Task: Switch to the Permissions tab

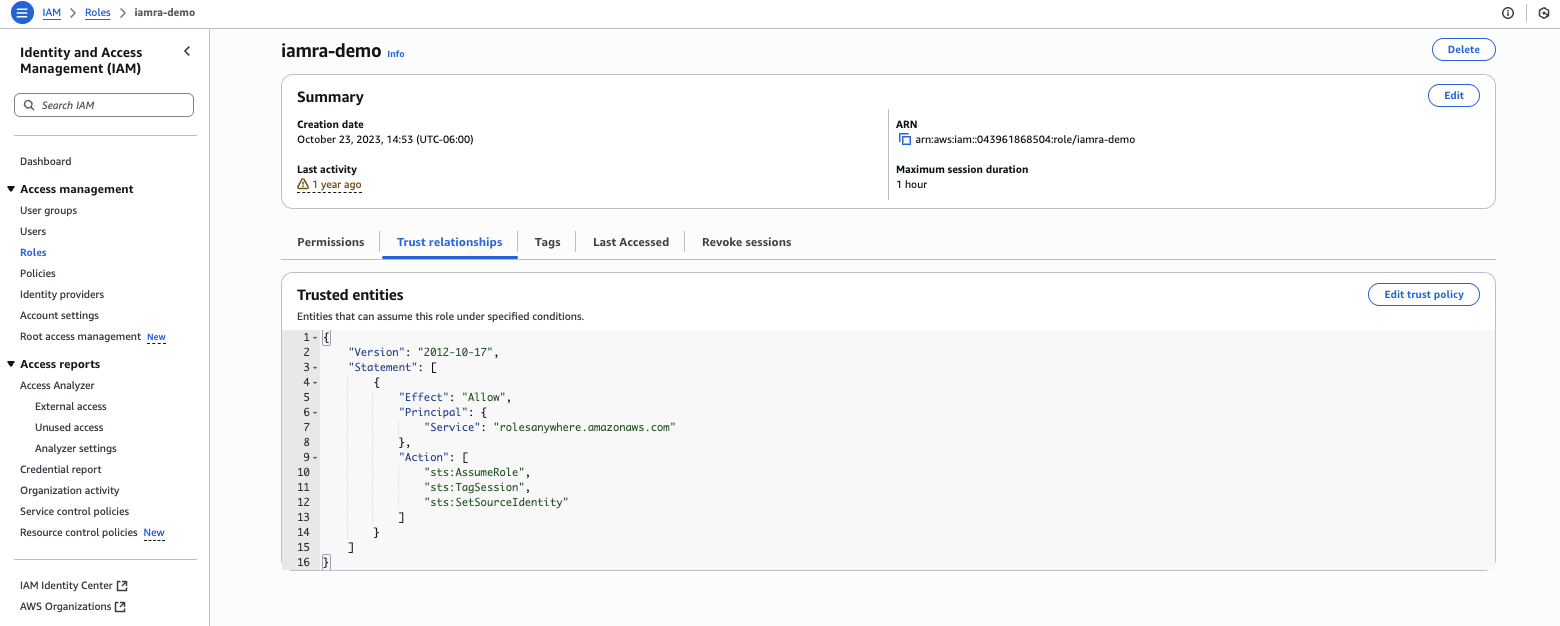Action: coord(330,241)
